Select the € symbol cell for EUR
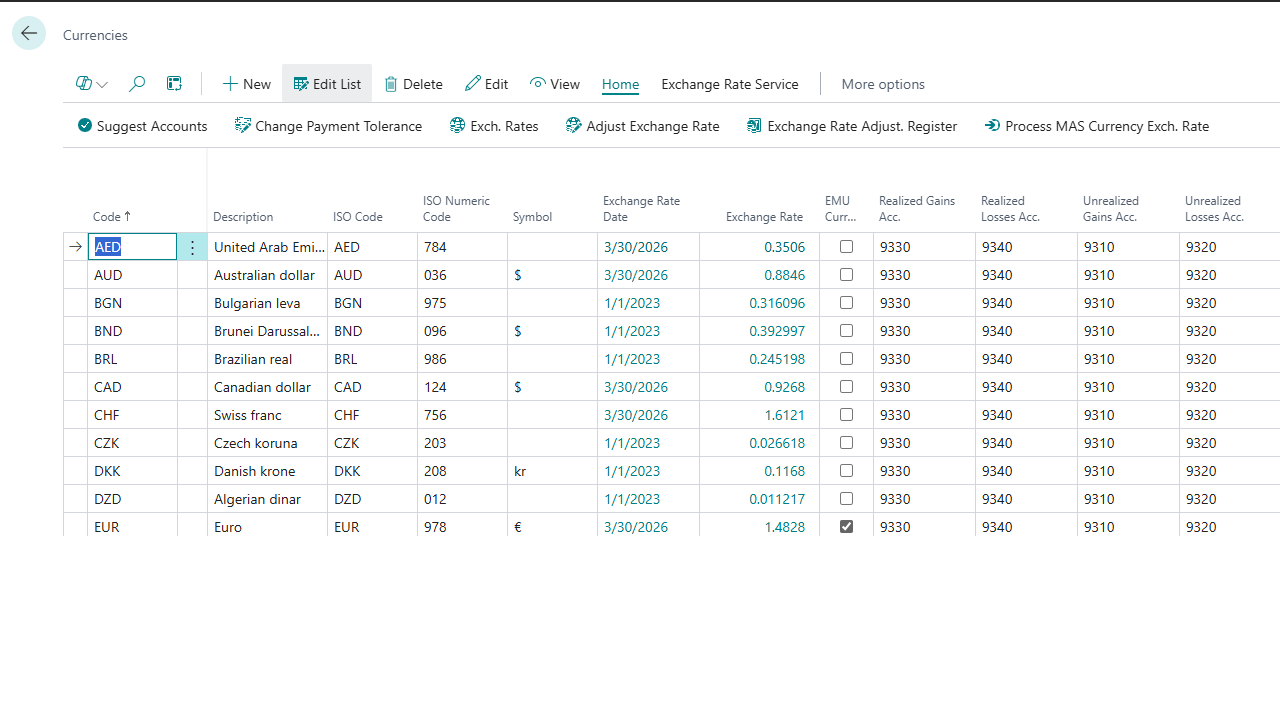Viewport: 1280px width, 720px height. click(x=552, y=527)
